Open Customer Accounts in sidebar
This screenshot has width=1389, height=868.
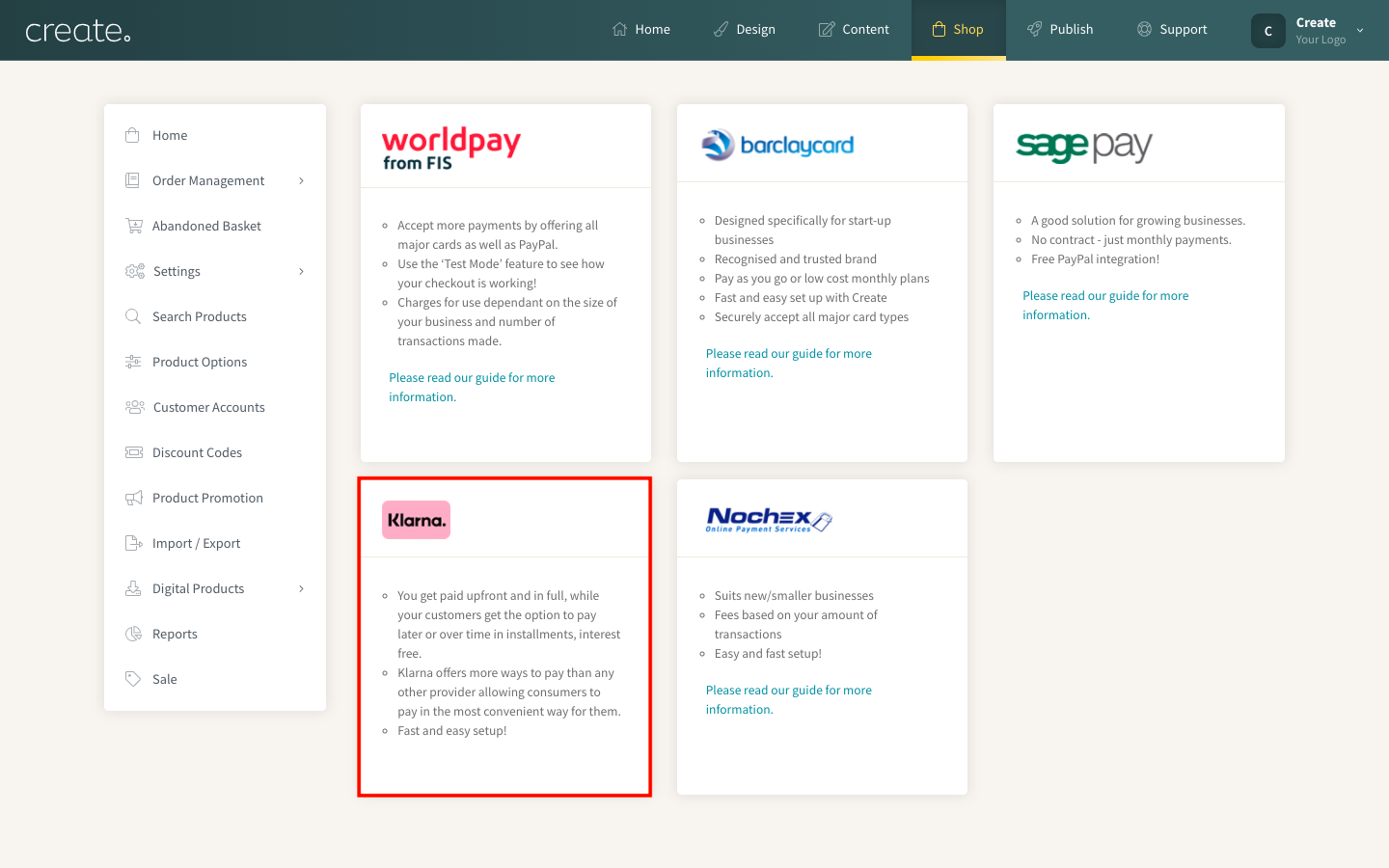click(209, 407)
